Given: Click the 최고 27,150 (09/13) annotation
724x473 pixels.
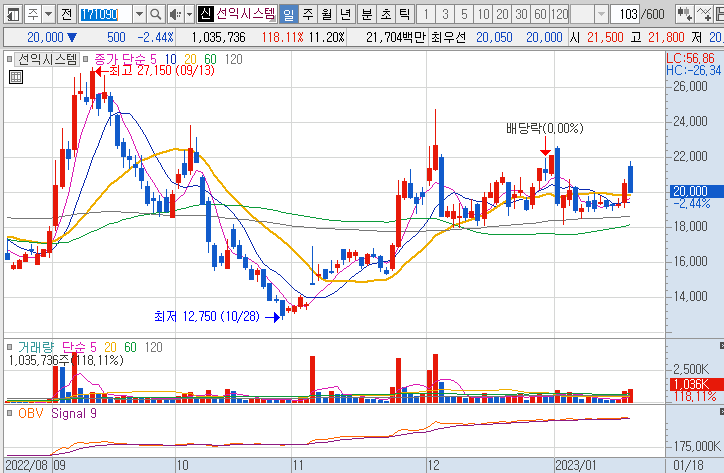Looking at the screenshot, I should pos(162,70).
